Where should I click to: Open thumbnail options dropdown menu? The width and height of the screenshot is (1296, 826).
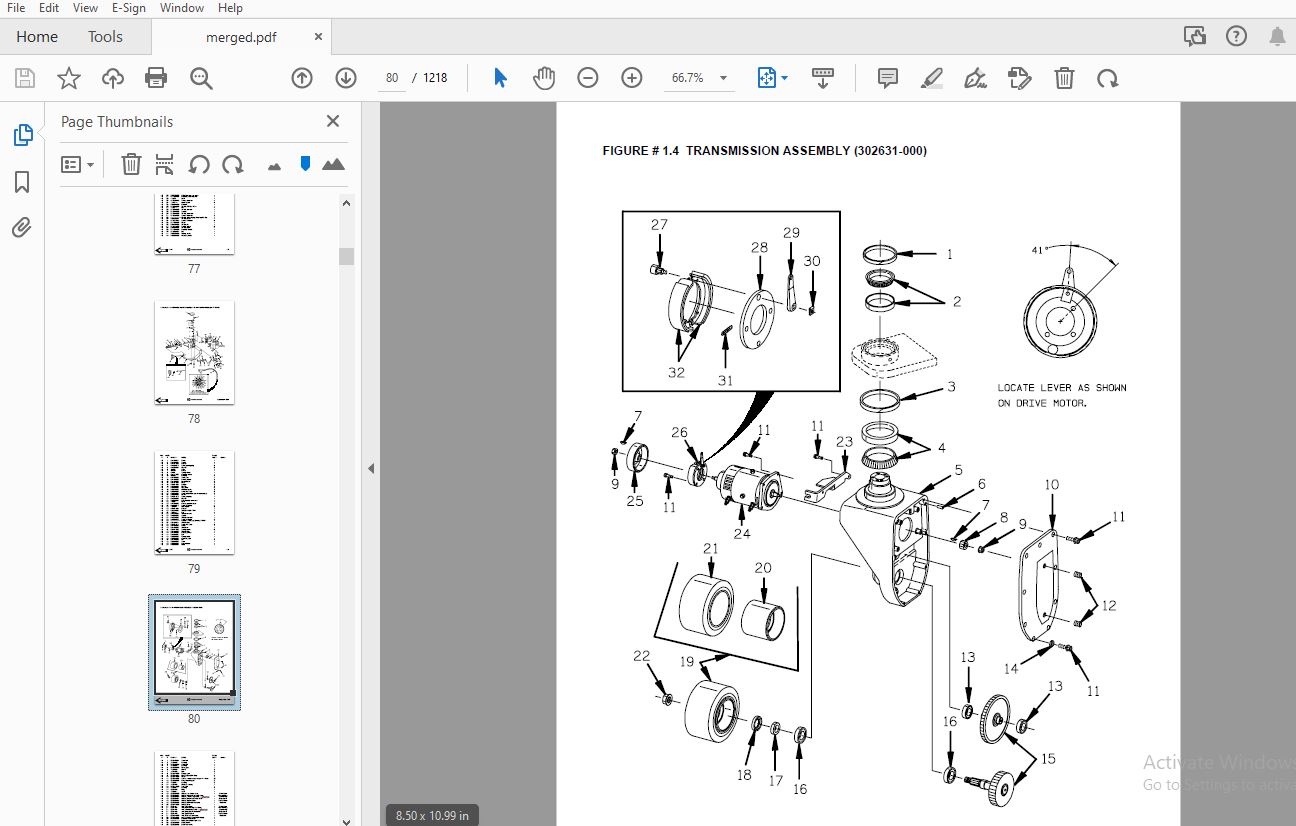pyautogui.click(x=78, y=164)
